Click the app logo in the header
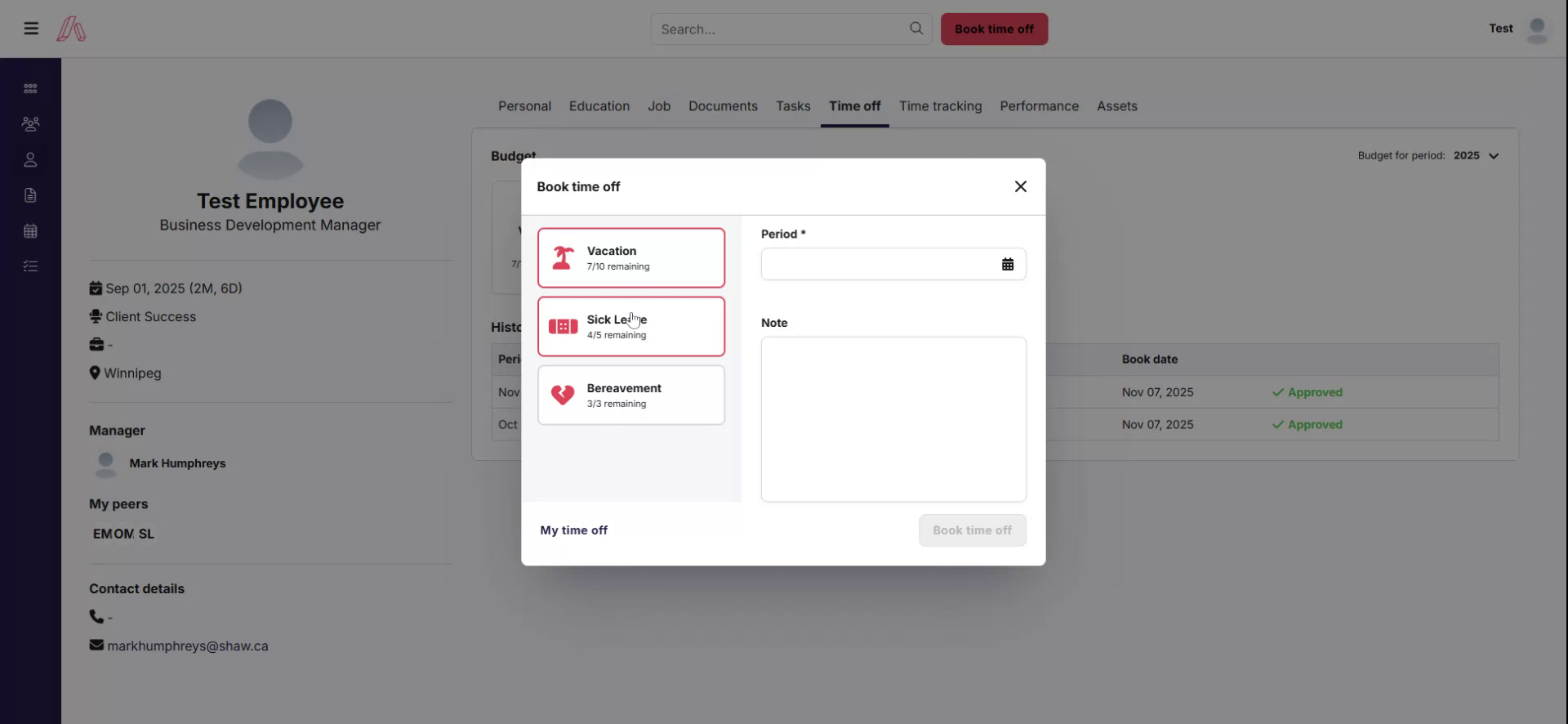This screenshot has height=724, width=1568. tap(71, 29)
